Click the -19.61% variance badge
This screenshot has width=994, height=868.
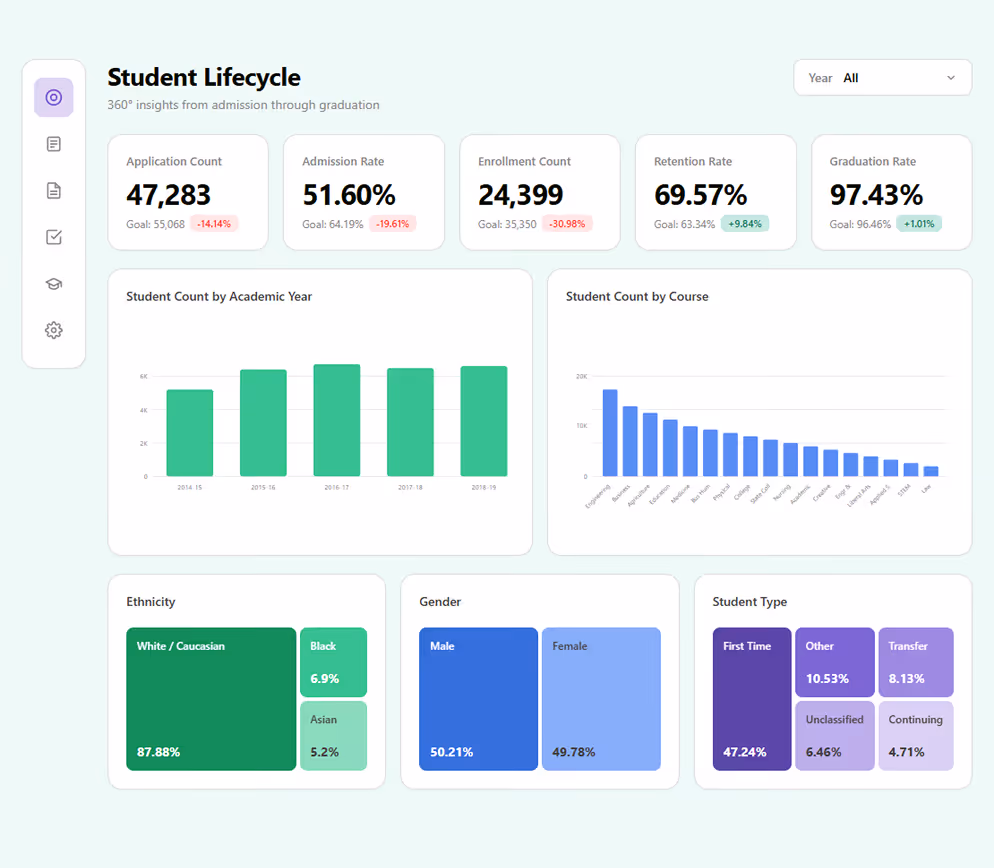click(x=392, y=224)
